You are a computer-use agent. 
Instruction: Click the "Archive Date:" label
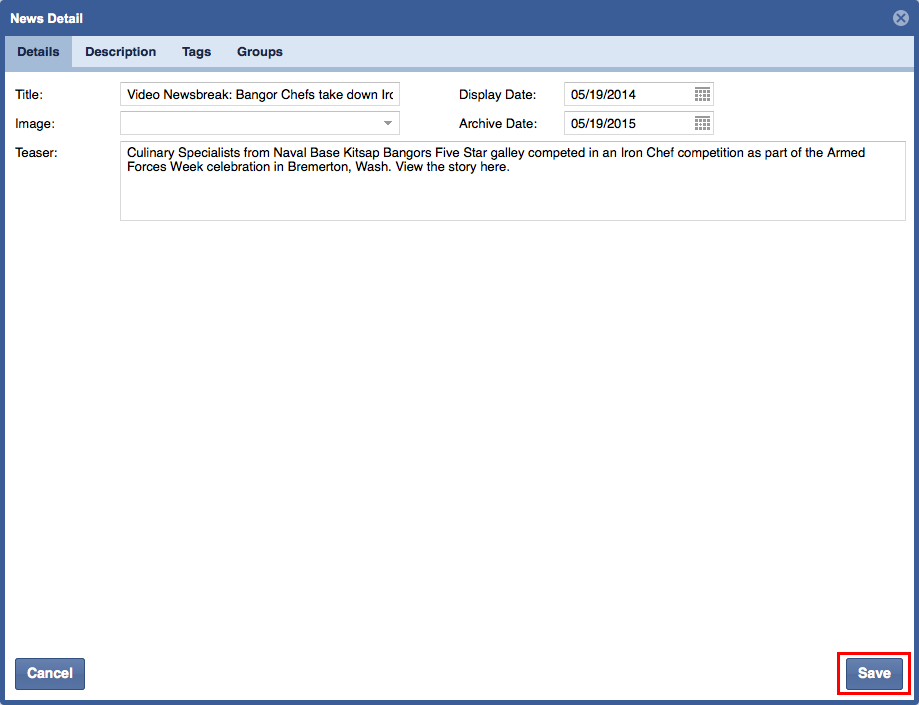pos(498,124)
